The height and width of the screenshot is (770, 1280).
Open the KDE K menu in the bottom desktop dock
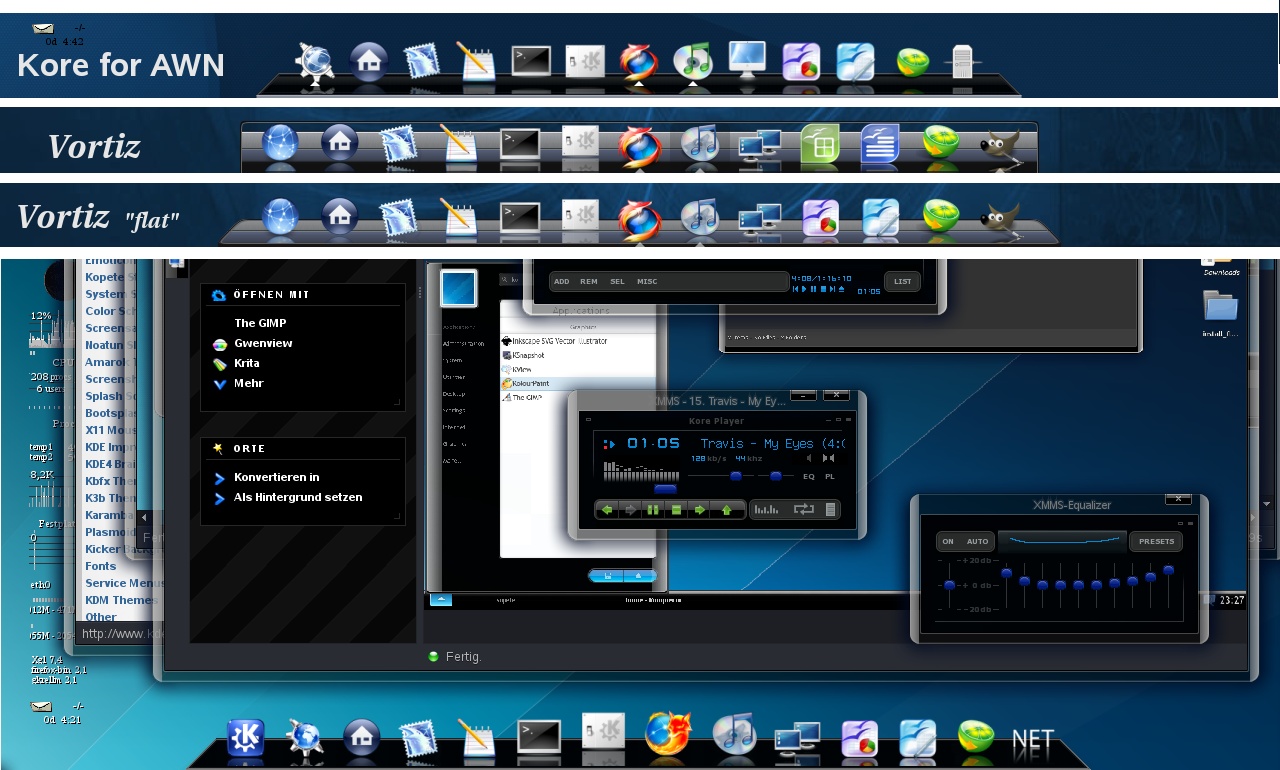245,738
